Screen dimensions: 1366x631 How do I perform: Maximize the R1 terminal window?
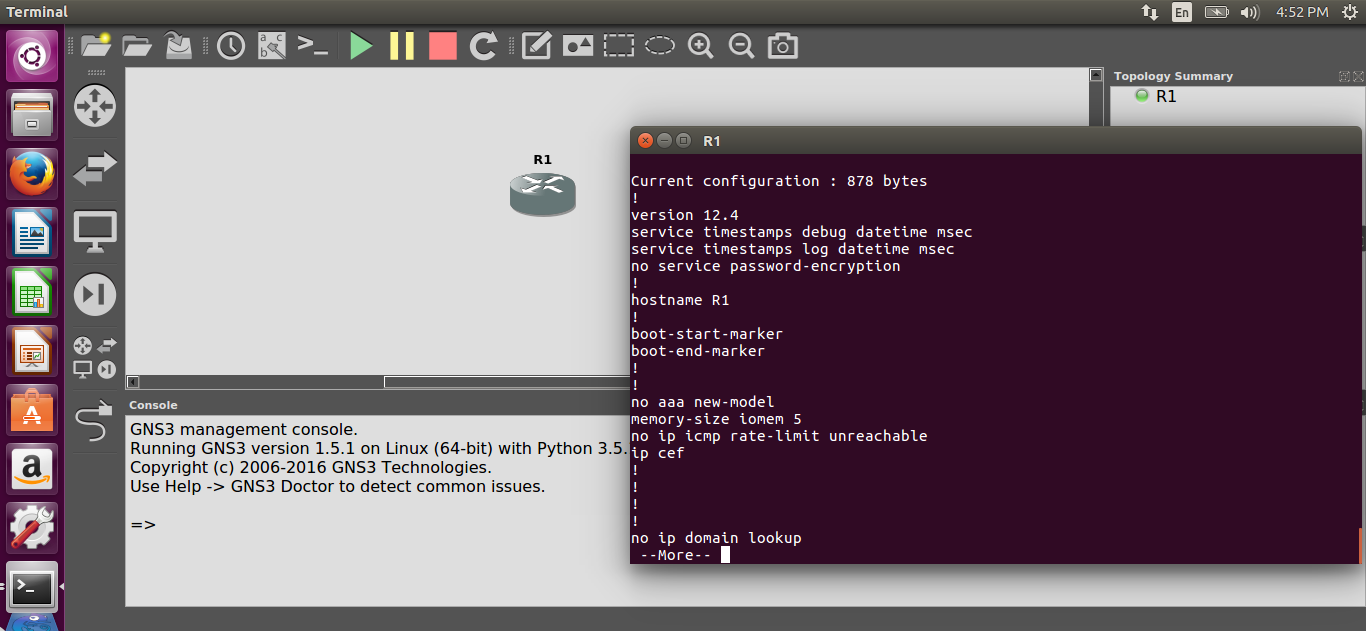pyautogui.click(x=684, y=141)
